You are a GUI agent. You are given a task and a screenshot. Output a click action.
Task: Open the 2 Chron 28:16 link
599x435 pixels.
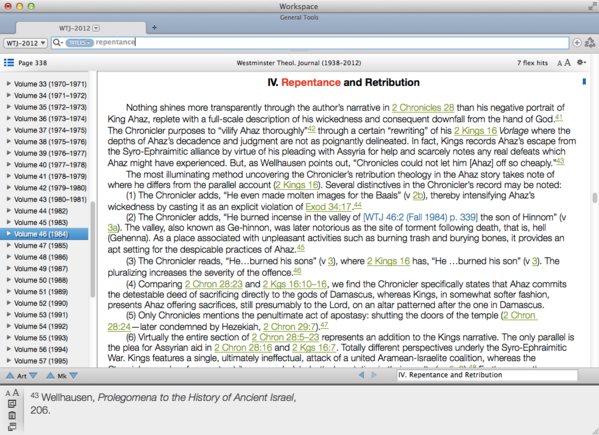click(243, 348)
